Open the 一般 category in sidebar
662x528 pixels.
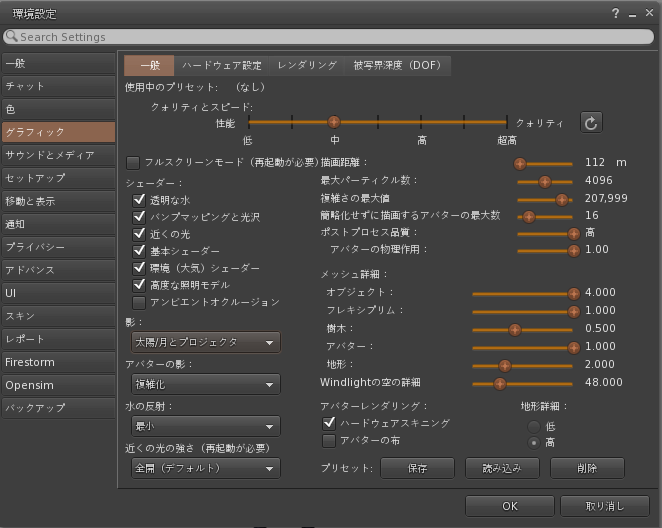click(x=58, y=63)
